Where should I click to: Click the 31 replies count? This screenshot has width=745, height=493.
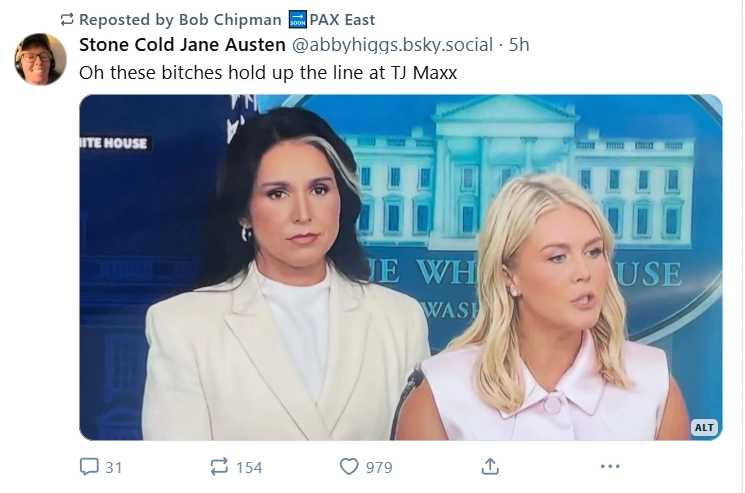[x=114, y=467]
